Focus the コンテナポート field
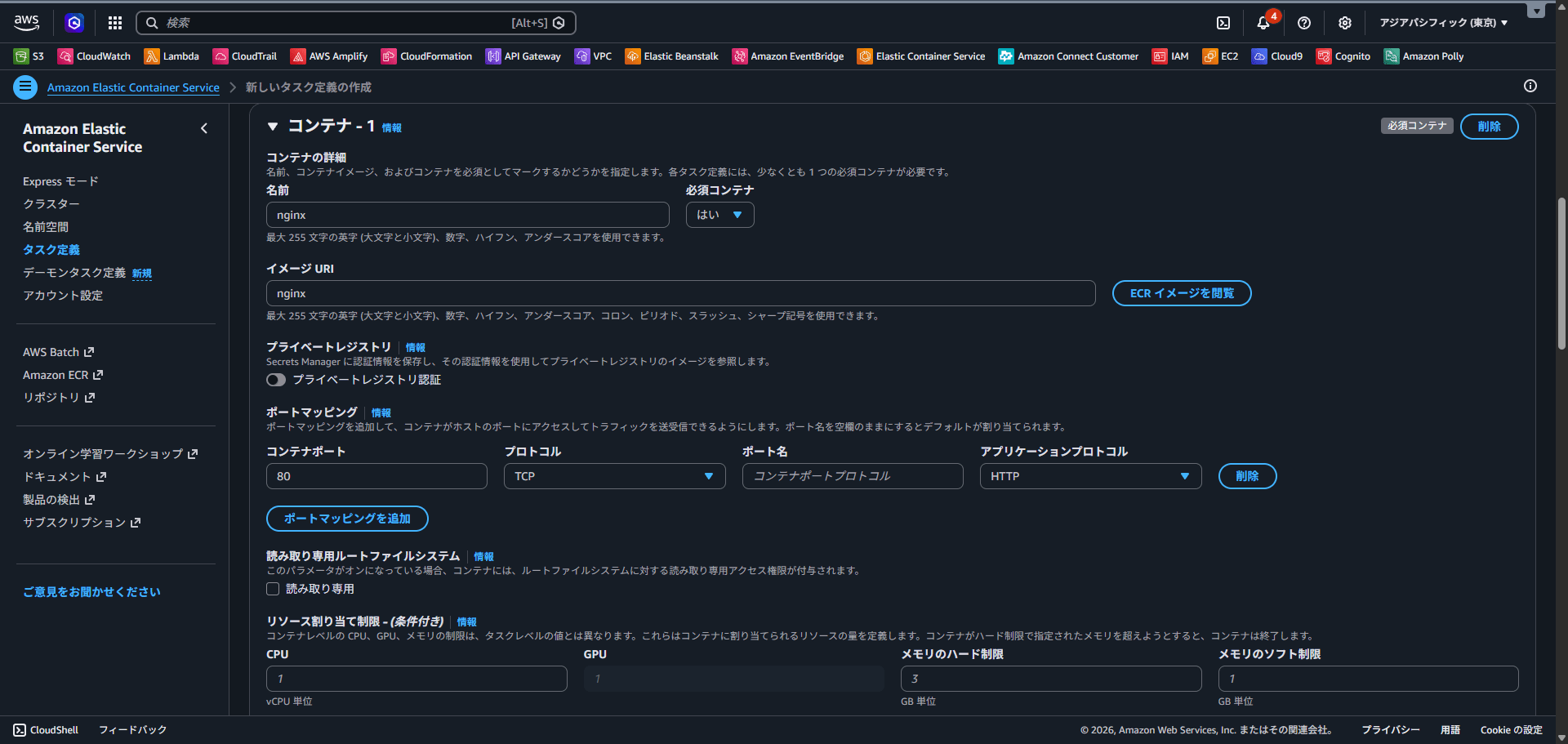 tap(376, 476)
